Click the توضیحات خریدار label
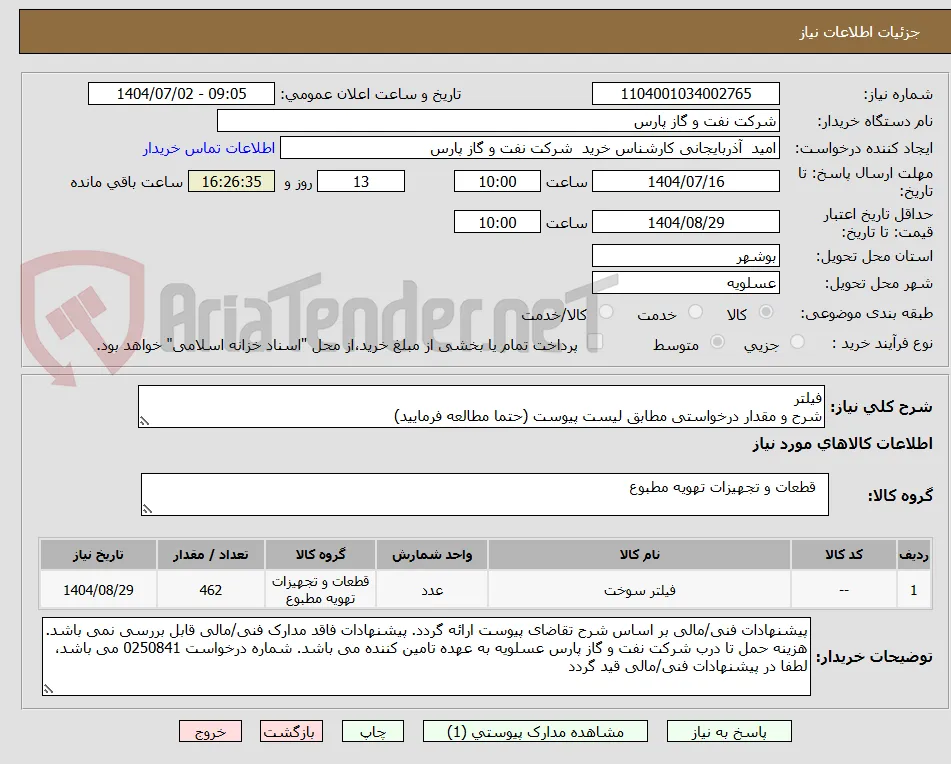Viewport: 951px width, 764px height. point(874,657)
